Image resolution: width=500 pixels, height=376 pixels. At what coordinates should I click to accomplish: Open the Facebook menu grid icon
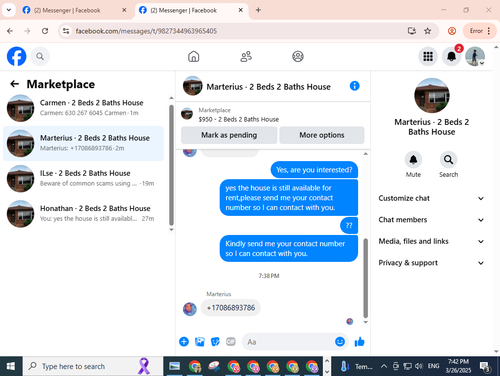tap(428, 56)
